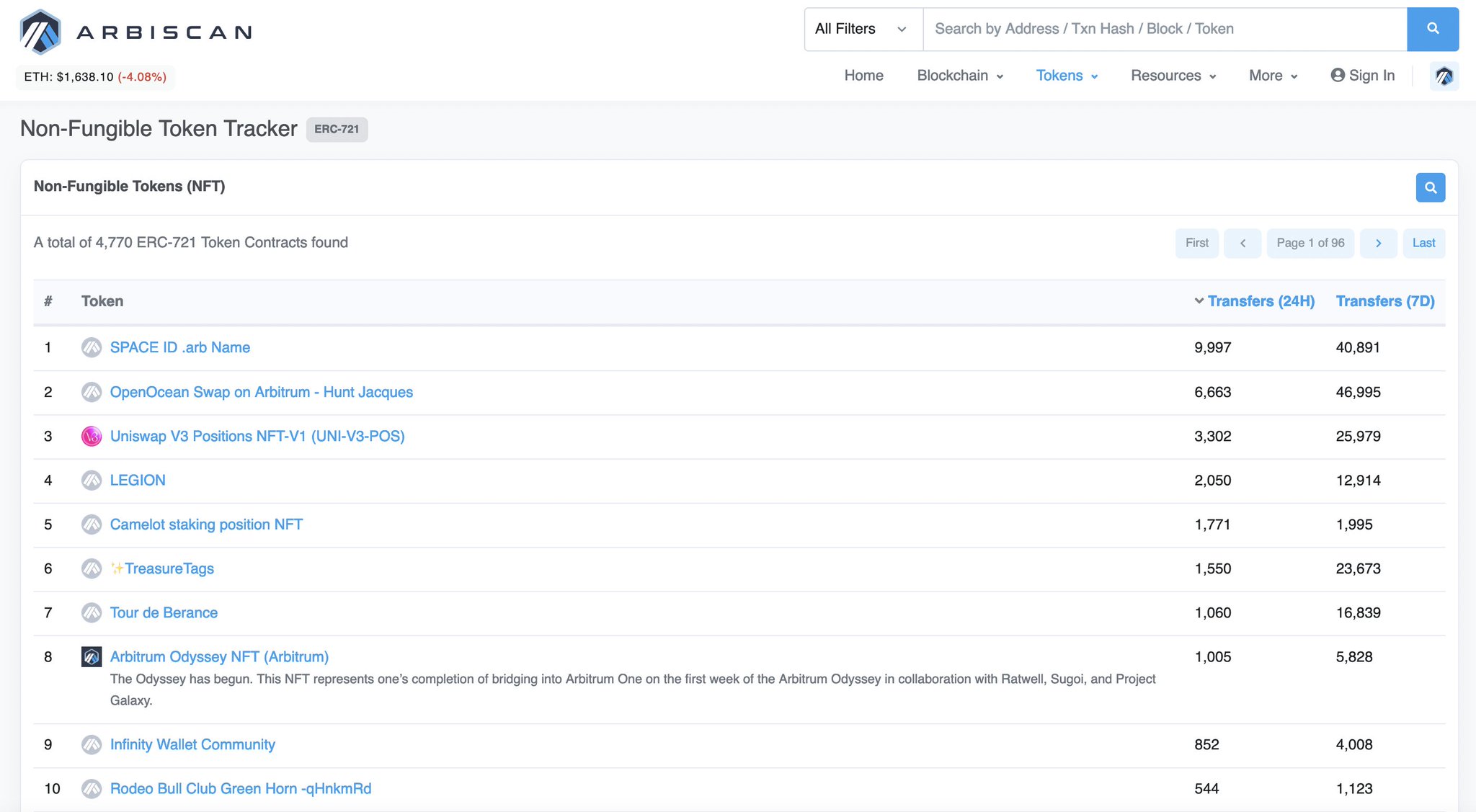
Task: Sort by Transfers (7D) column
Action: (x=1384, y=301)
